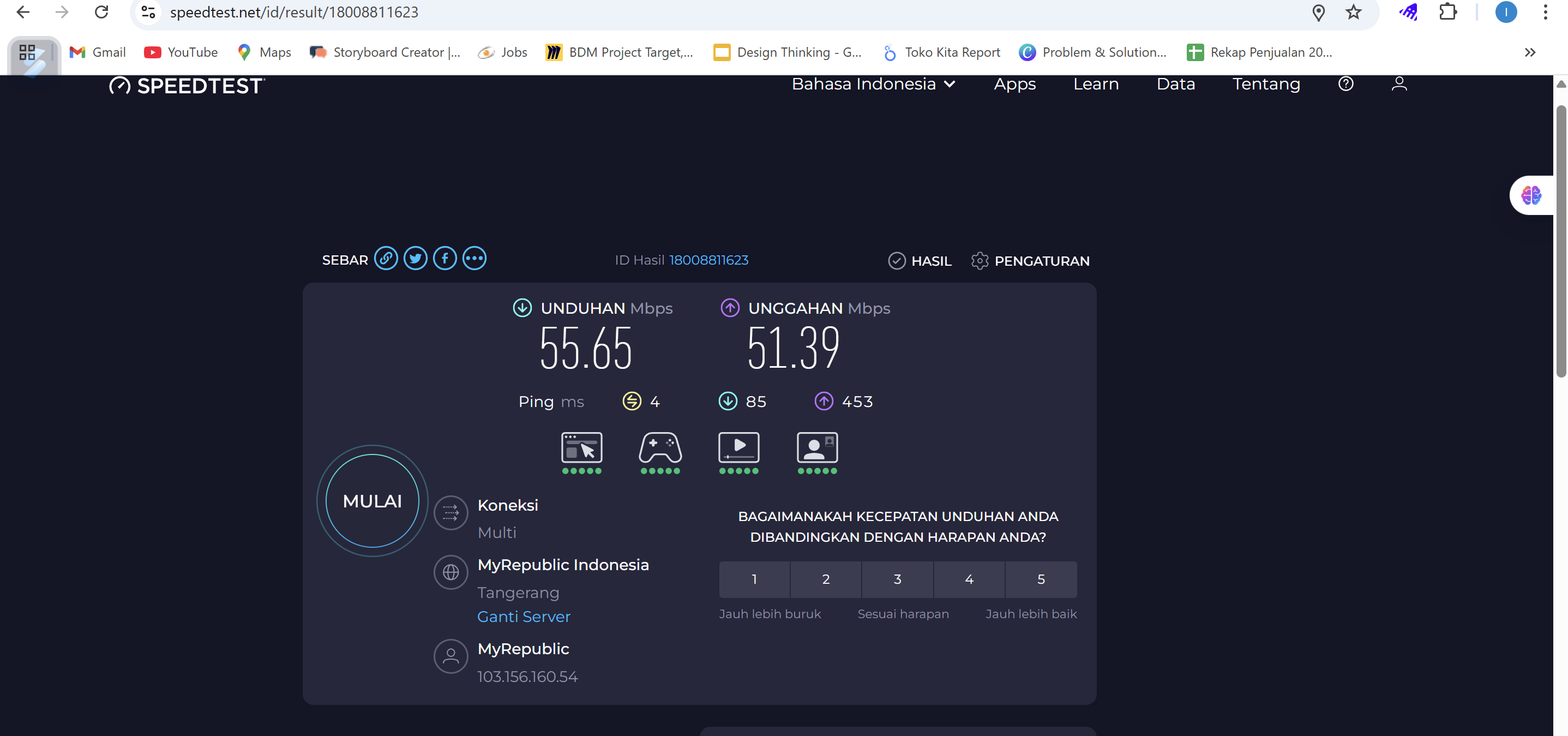Click the globe server icon
This screenshot has width=1568, height=736.
point(450,572)
